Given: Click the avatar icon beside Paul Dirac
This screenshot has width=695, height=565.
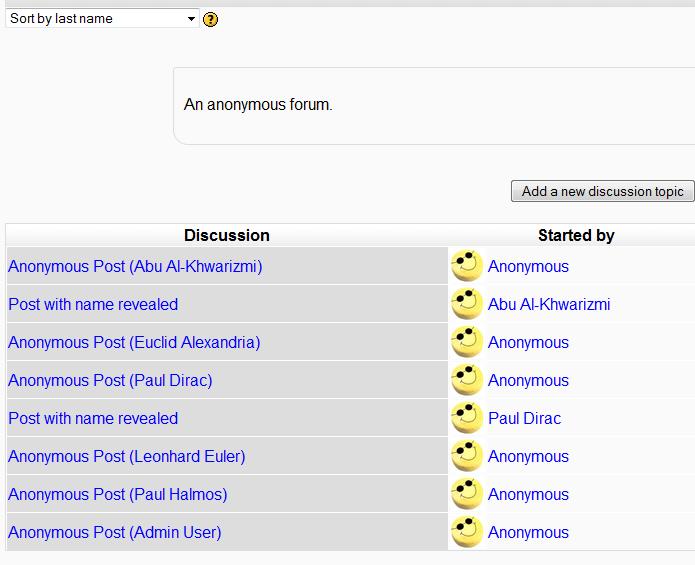Looking at the screenshot, I should tap(467, 418).
